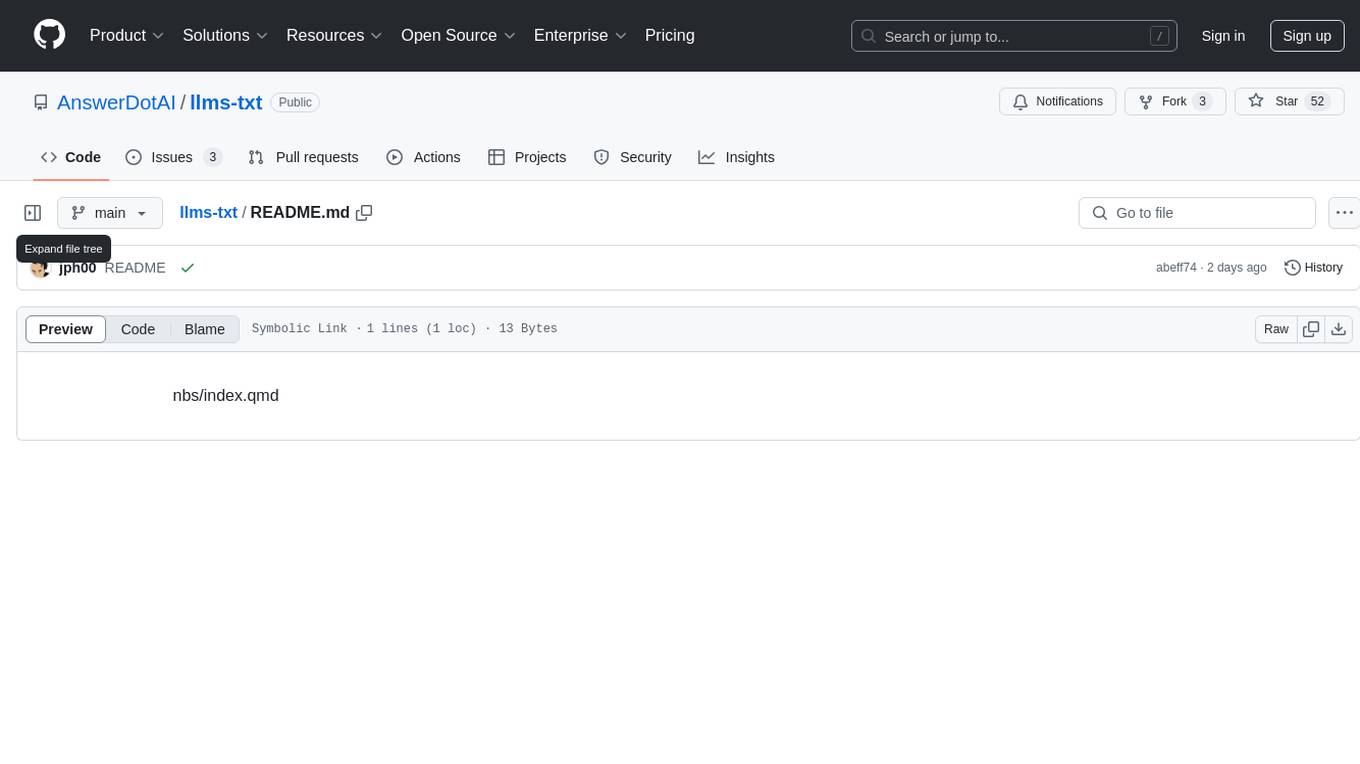Open the llms-txt repository link in header
1360x764 pixels.
[226, 102]
